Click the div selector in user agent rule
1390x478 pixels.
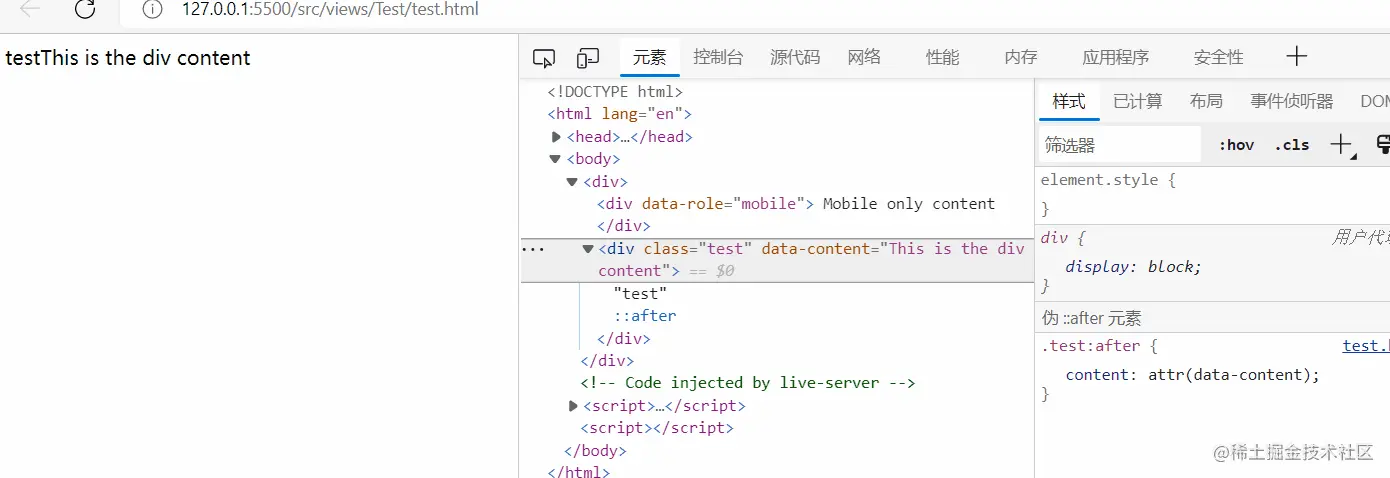coord(1053,238)
